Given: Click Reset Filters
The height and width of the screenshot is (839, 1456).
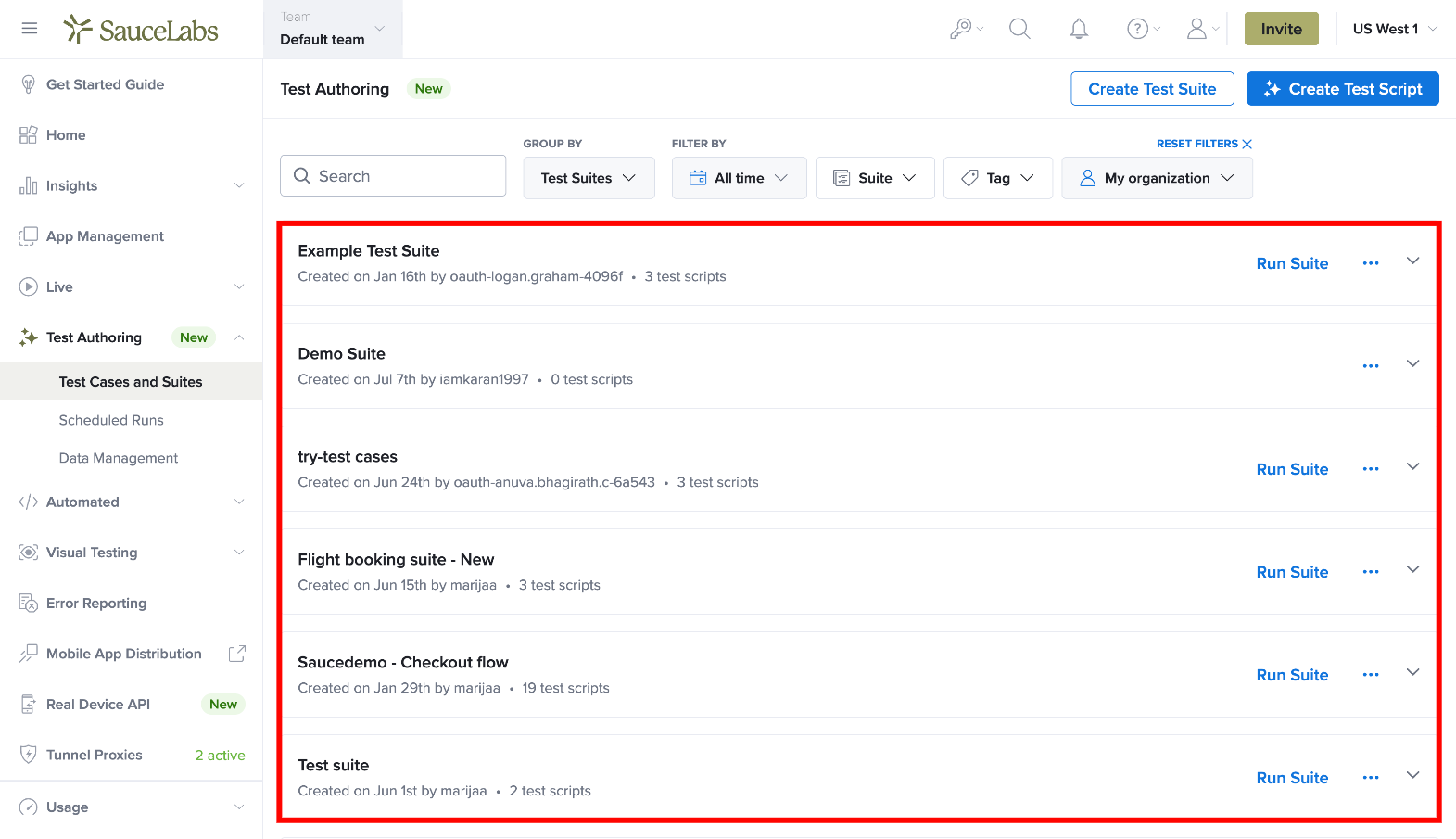Looking at the screenshot, I should pos(1204,144).
